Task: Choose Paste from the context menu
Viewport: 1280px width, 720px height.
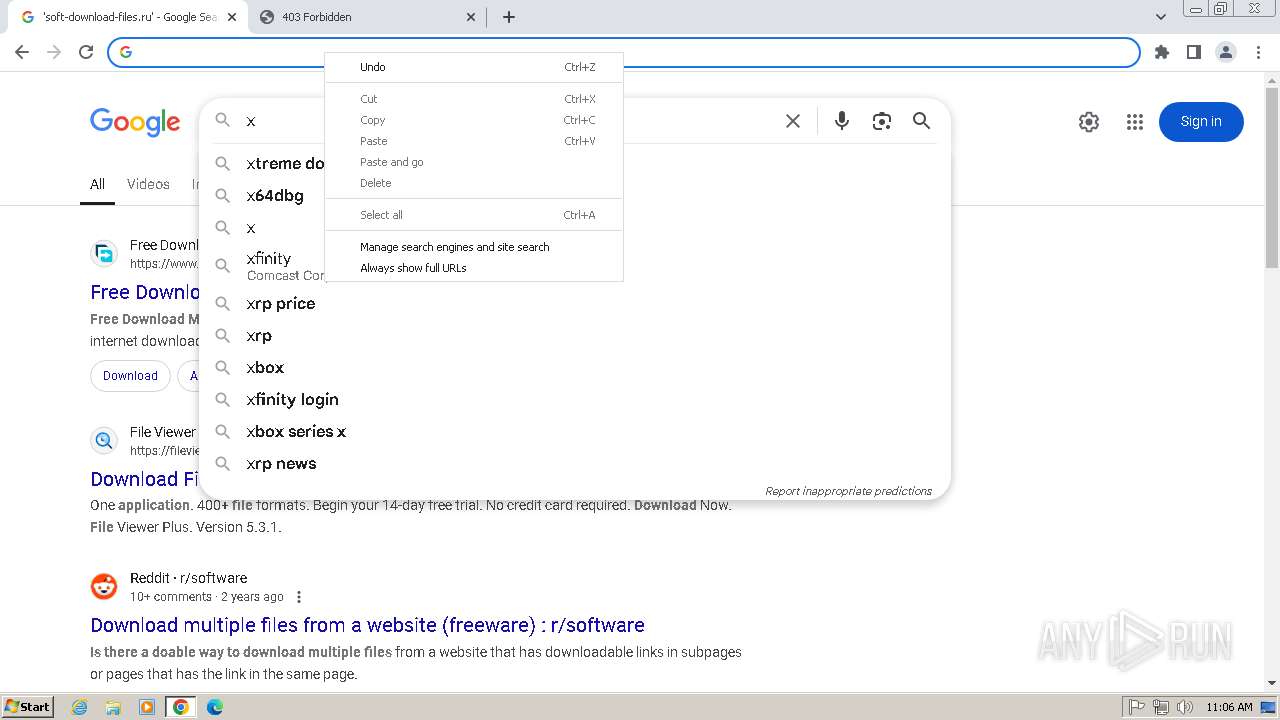Action: tap(474, 141)
